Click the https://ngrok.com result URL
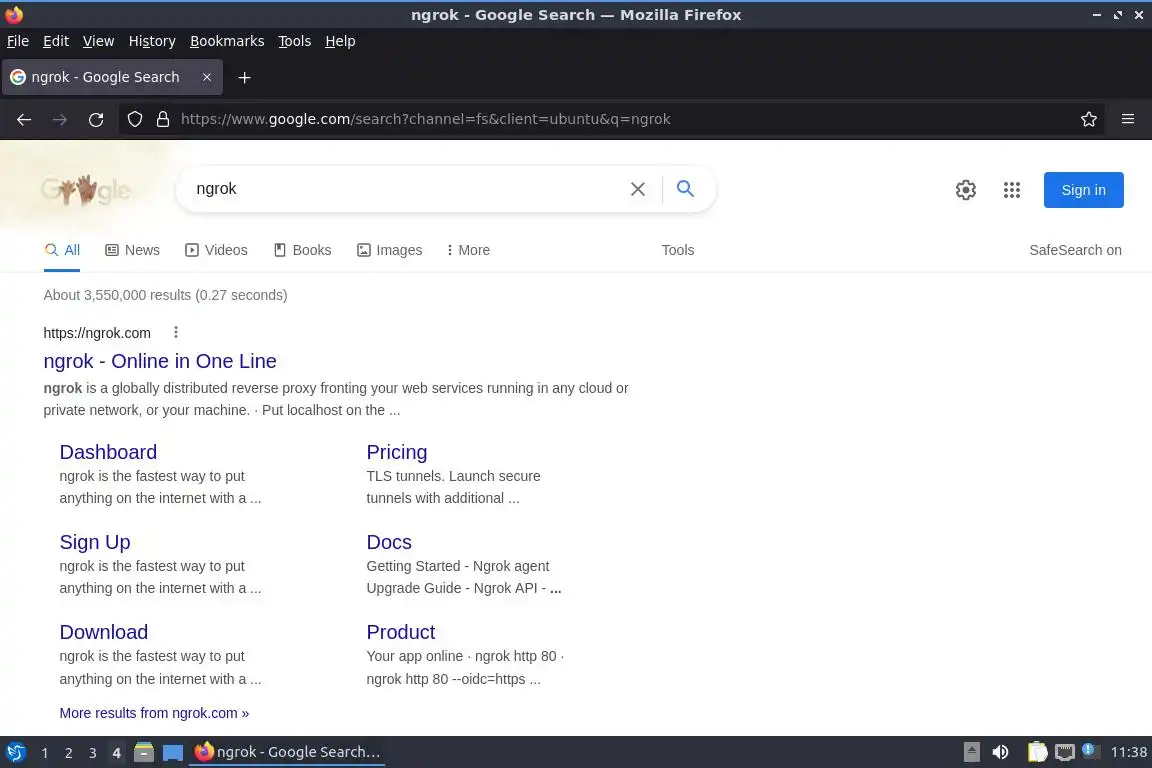The width and height of the screenshot is (1152, 768). 97,333
